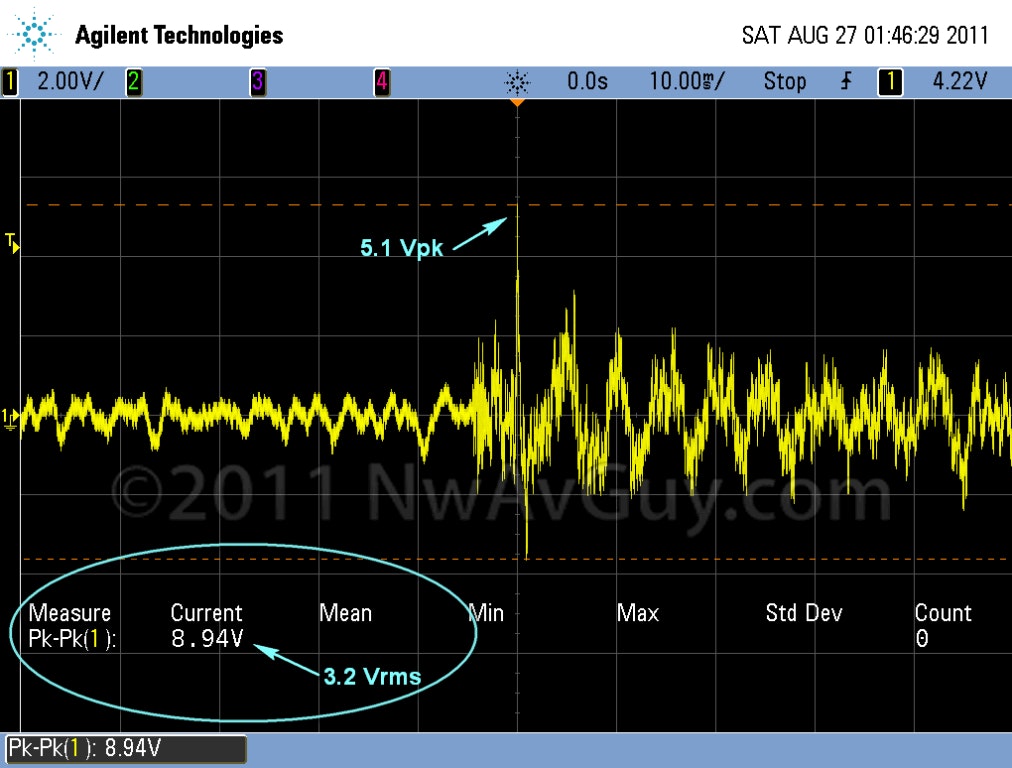Toggle channel 3 purple badge
Viewport: 1012px width, 768px height.
pyautogui.click(x=257, y=82)
